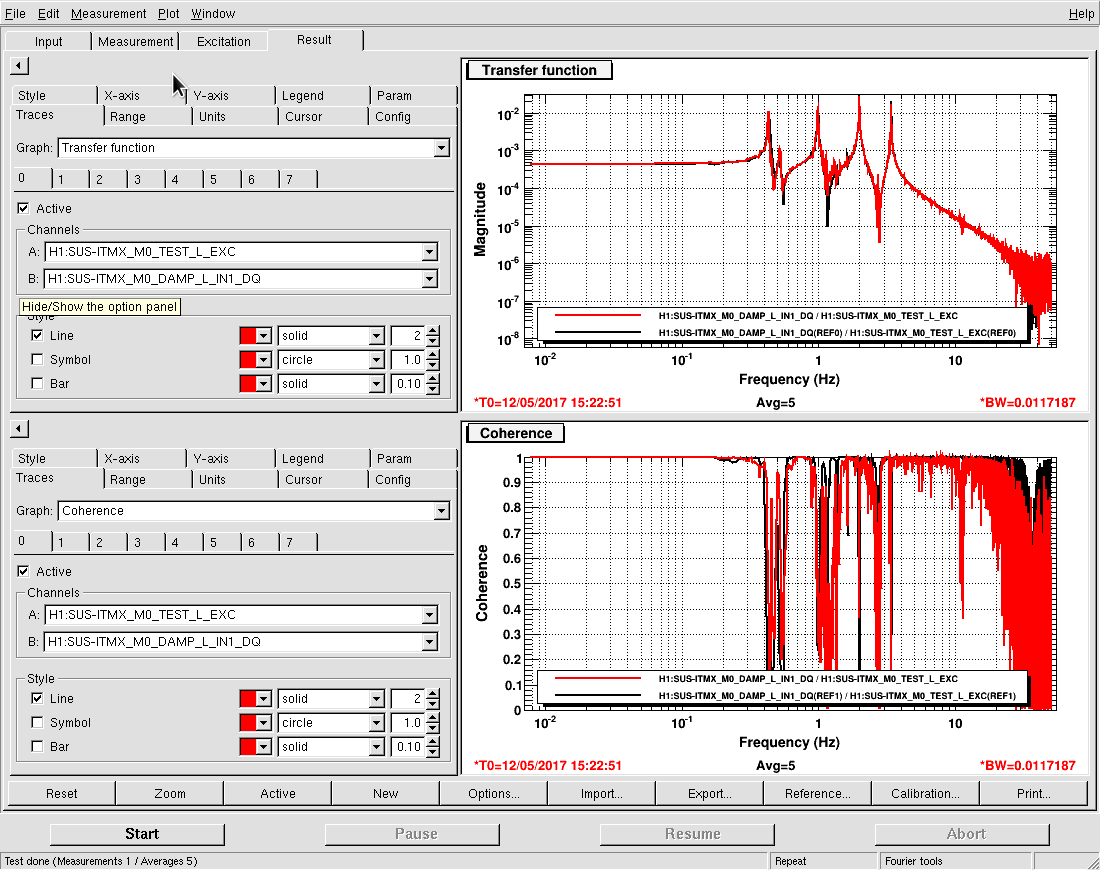The image size is (1100, 870).
Task: Enable Symbol checkbox in lower Style group
Action: click(37, 722)
